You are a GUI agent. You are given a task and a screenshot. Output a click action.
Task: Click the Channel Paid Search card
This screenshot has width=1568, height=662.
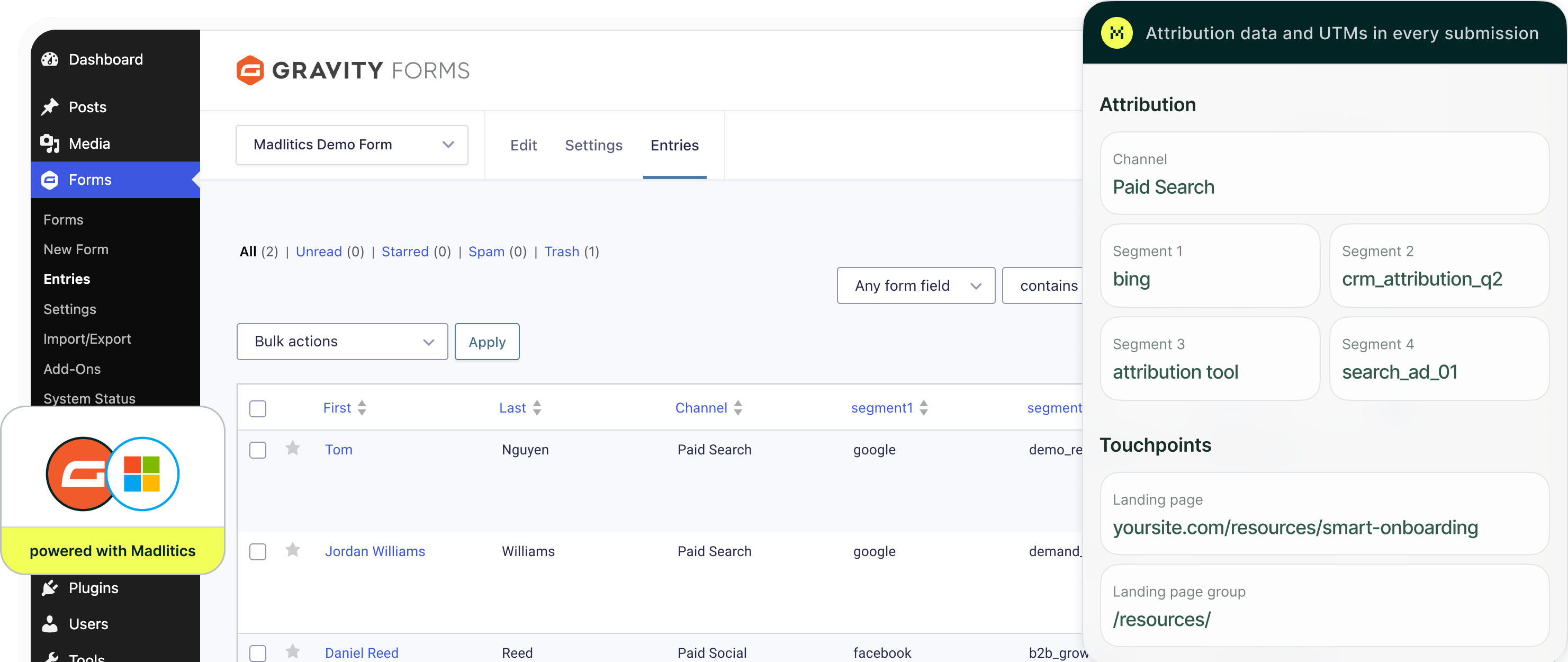1324,173
